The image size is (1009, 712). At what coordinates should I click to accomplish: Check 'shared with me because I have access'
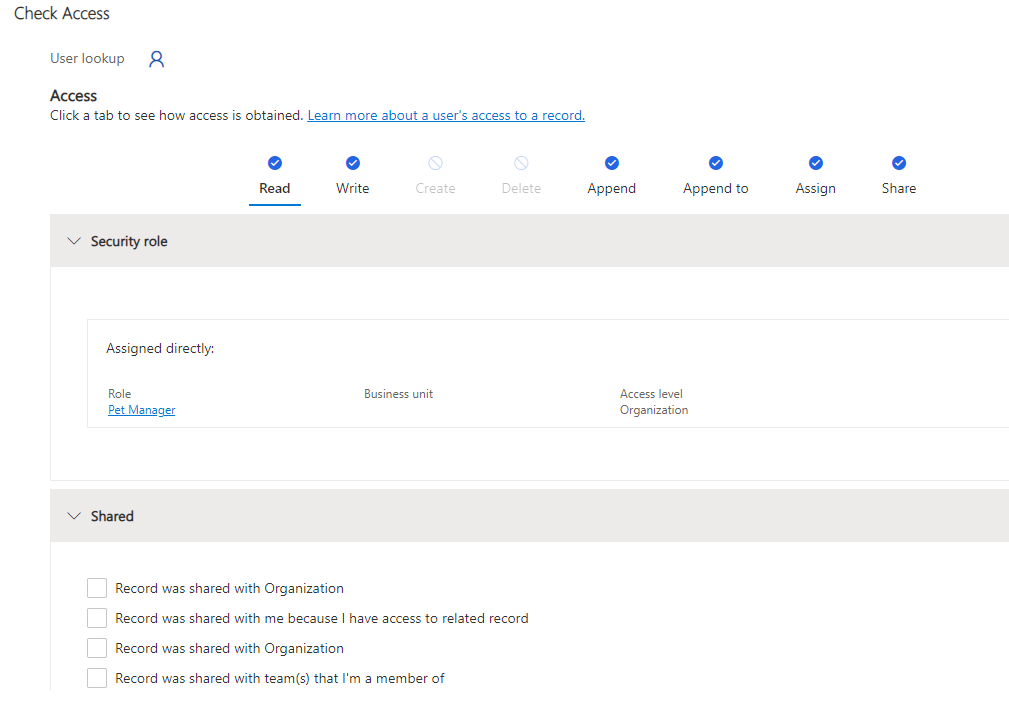[x=96, y=618]
